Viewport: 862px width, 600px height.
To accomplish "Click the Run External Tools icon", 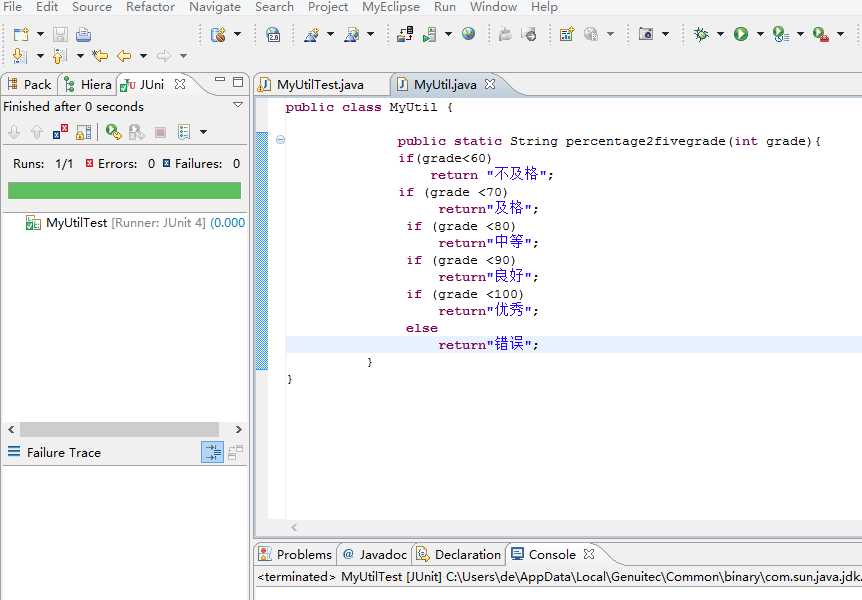I will 821,34.
